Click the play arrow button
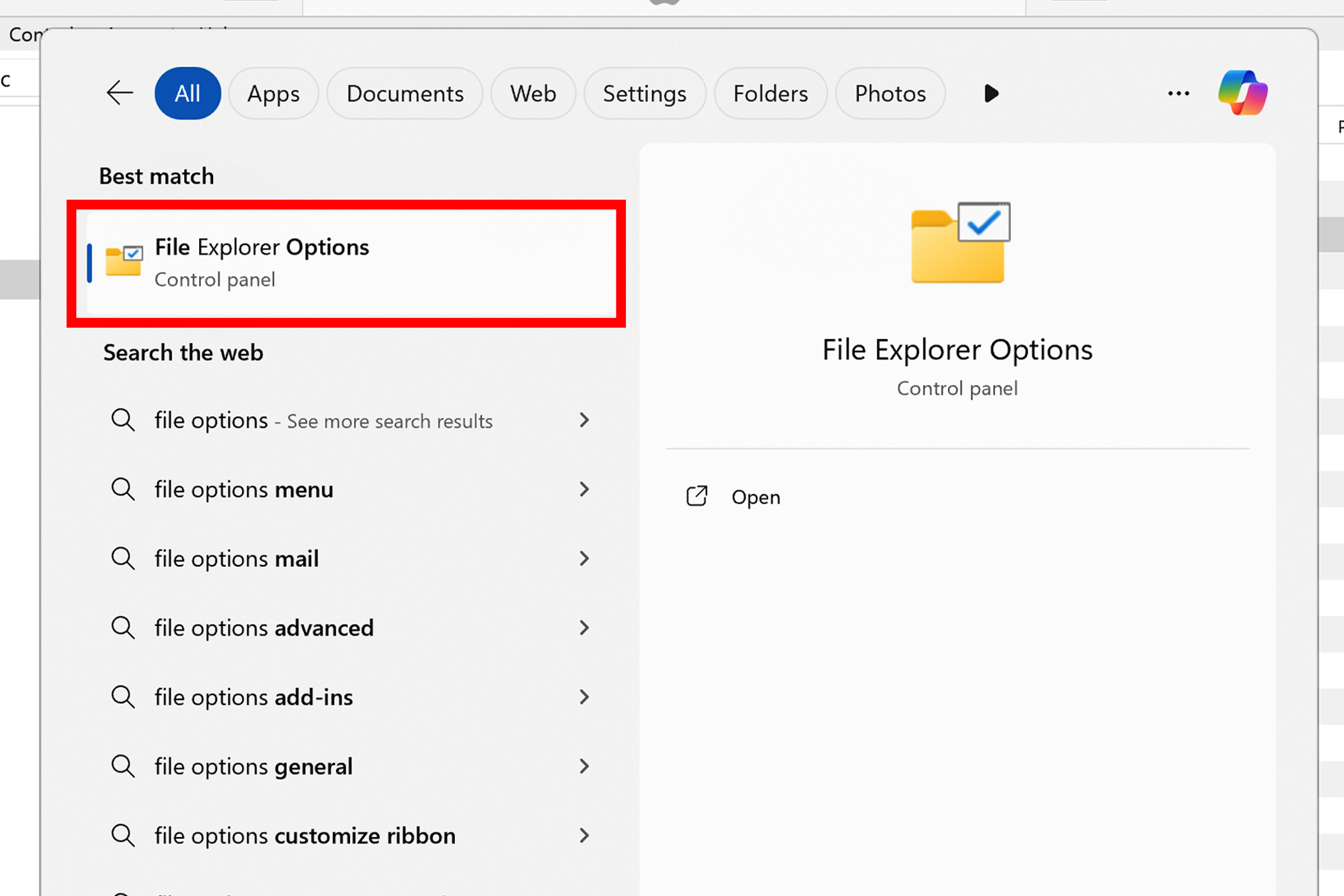The width and height of the screenshot is (1344, 896). tap(991, 93)
